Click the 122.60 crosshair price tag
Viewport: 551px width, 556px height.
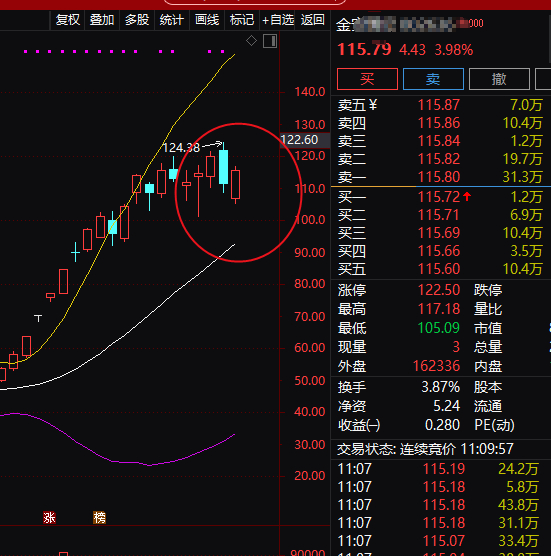pyautogui.click(x=305, y=140)
